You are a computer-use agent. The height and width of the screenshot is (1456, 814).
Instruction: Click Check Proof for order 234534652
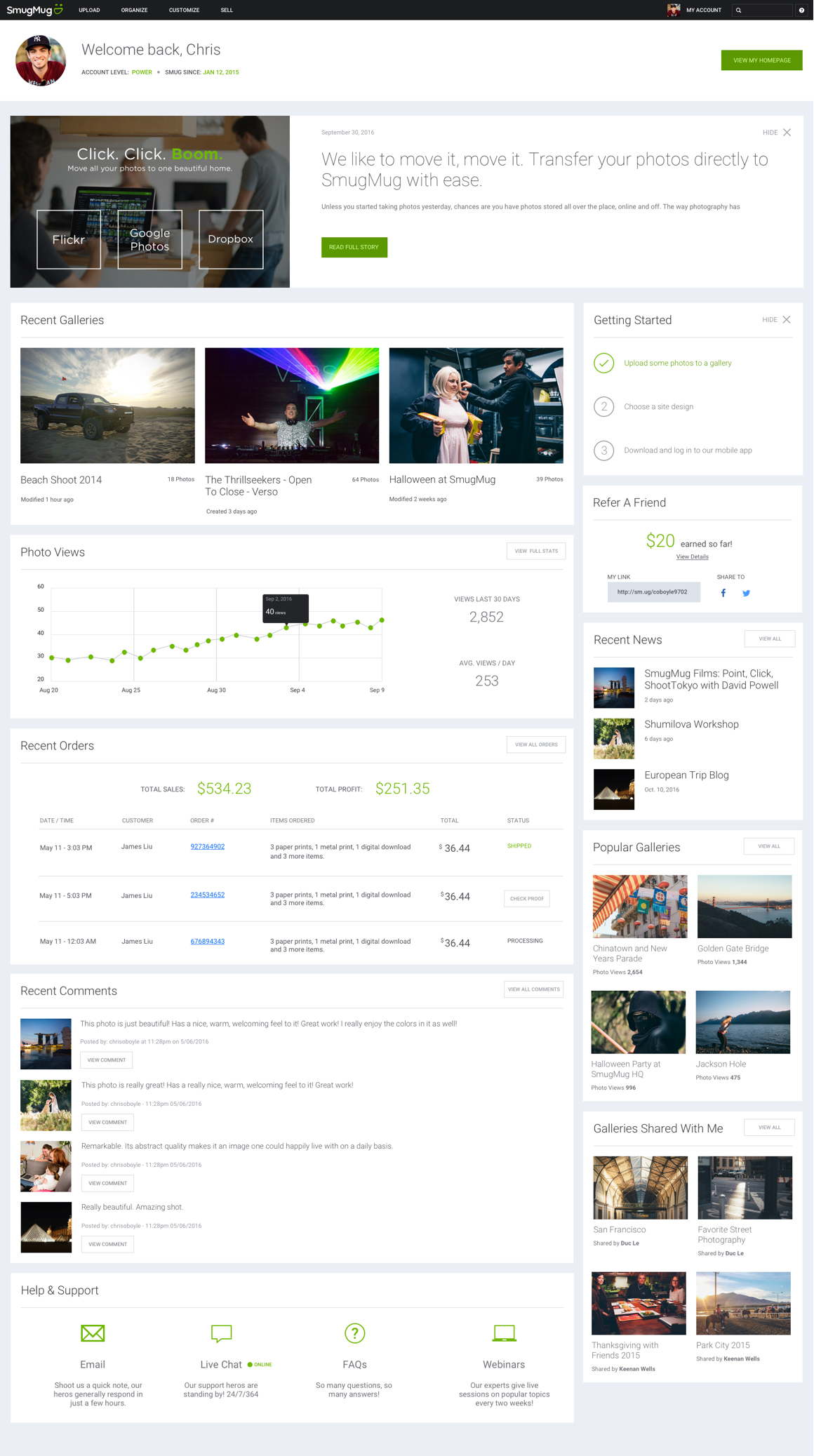[527, 899]
